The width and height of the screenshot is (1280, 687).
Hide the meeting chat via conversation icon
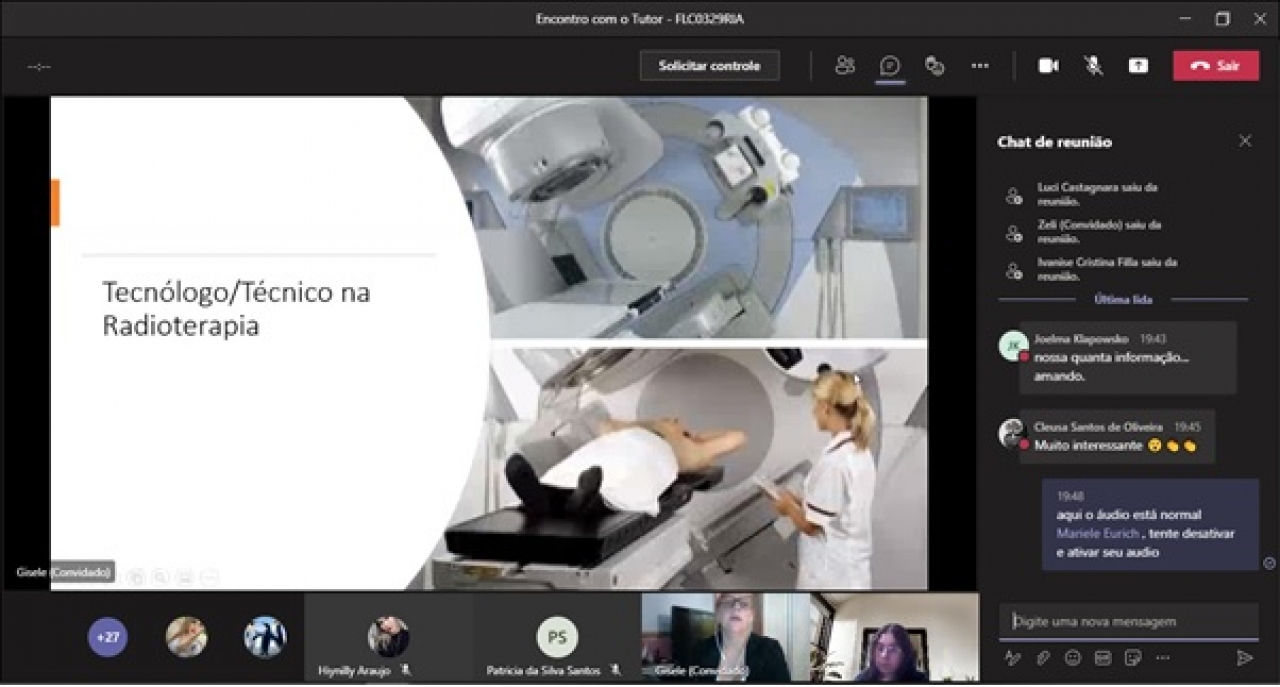point(889,66)
